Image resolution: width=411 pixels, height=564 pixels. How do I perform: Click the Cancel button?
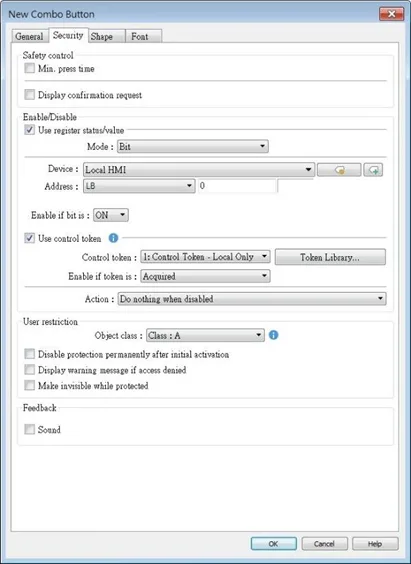(324, 544)
